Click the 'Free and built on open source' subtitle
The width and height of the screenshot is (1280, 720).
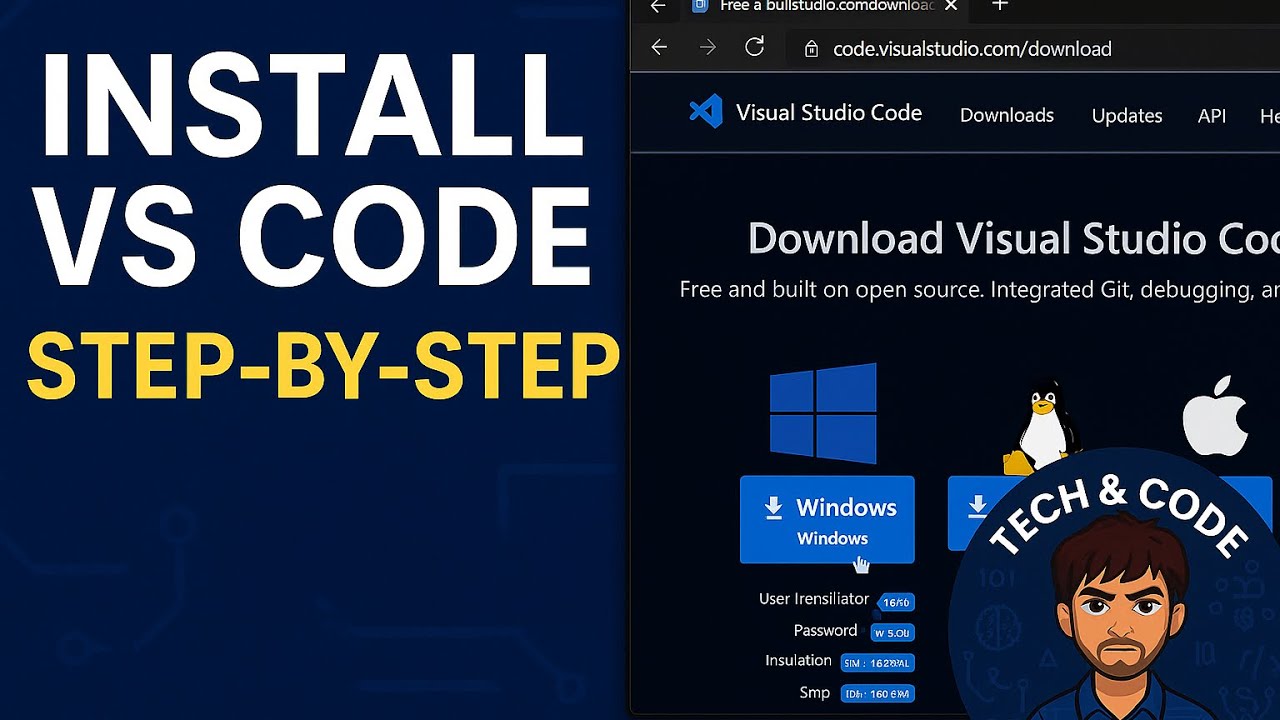pos(979,290)
